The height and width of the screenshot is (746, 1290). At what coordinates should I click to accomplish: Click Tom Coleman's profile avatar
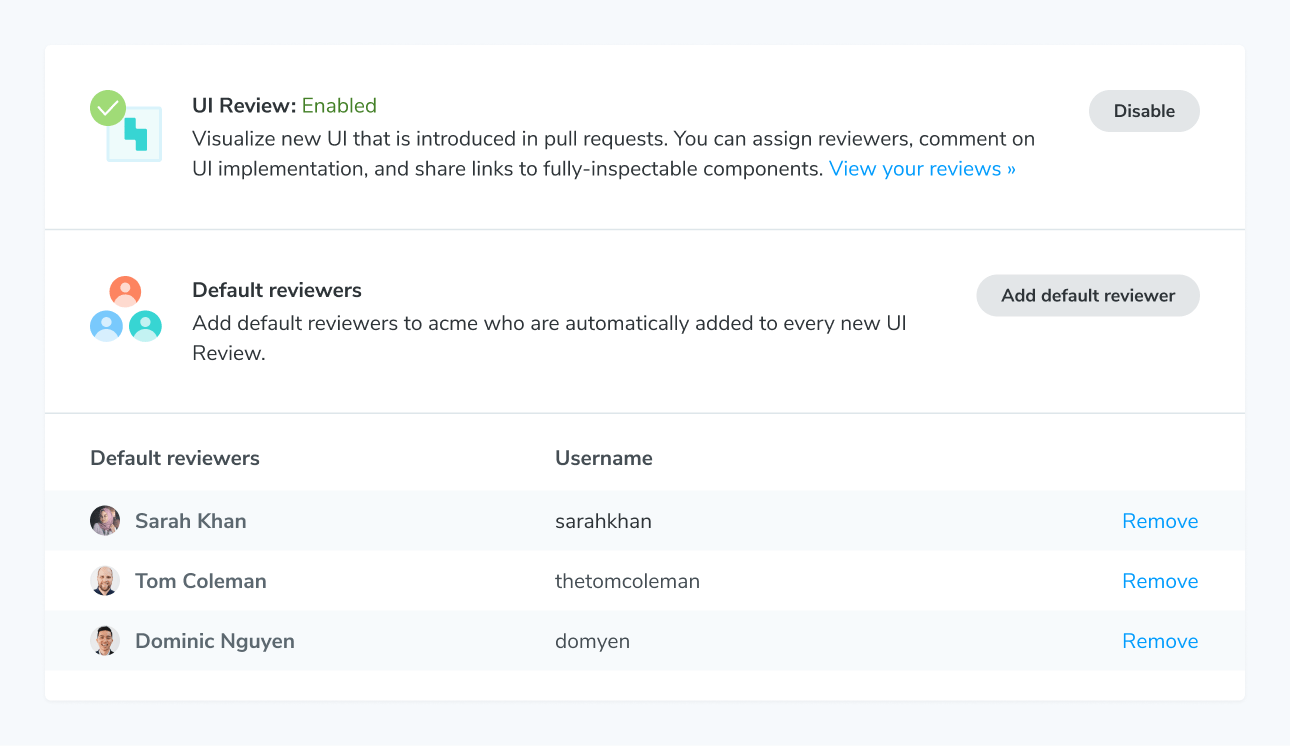click(105, 580)
